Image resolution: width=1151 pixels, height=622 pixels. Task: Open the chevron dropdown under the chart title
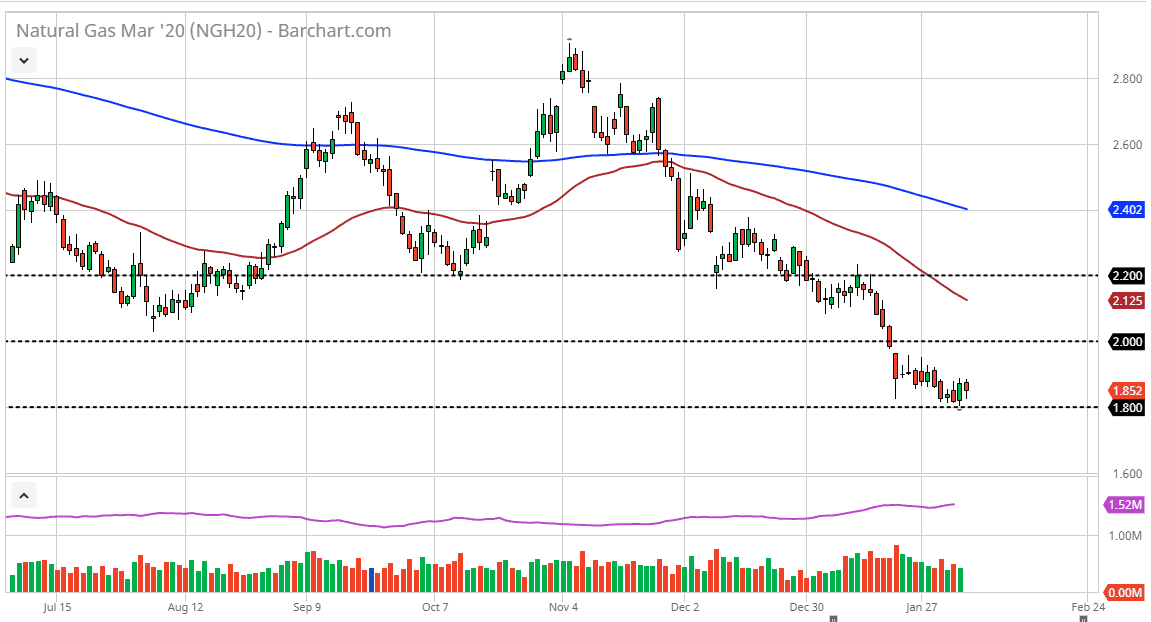(x=24, y=60)
